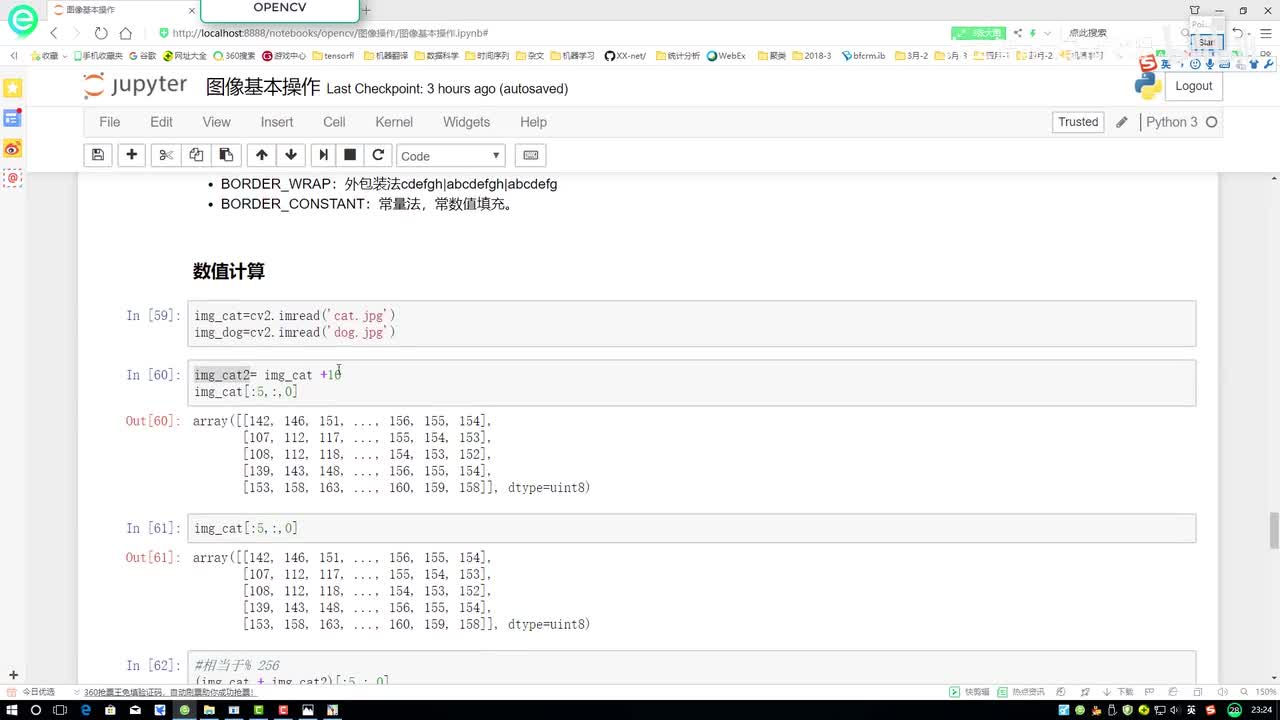1280x720 pixels.
Task: Open the Insert menu
Action: click(277, 122)
